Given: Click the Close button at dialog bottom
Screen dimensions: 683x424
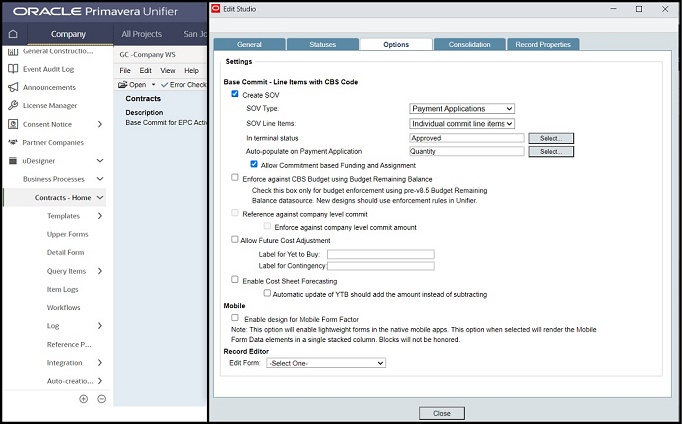Looking at the screenshot, I should coord(442,413).
